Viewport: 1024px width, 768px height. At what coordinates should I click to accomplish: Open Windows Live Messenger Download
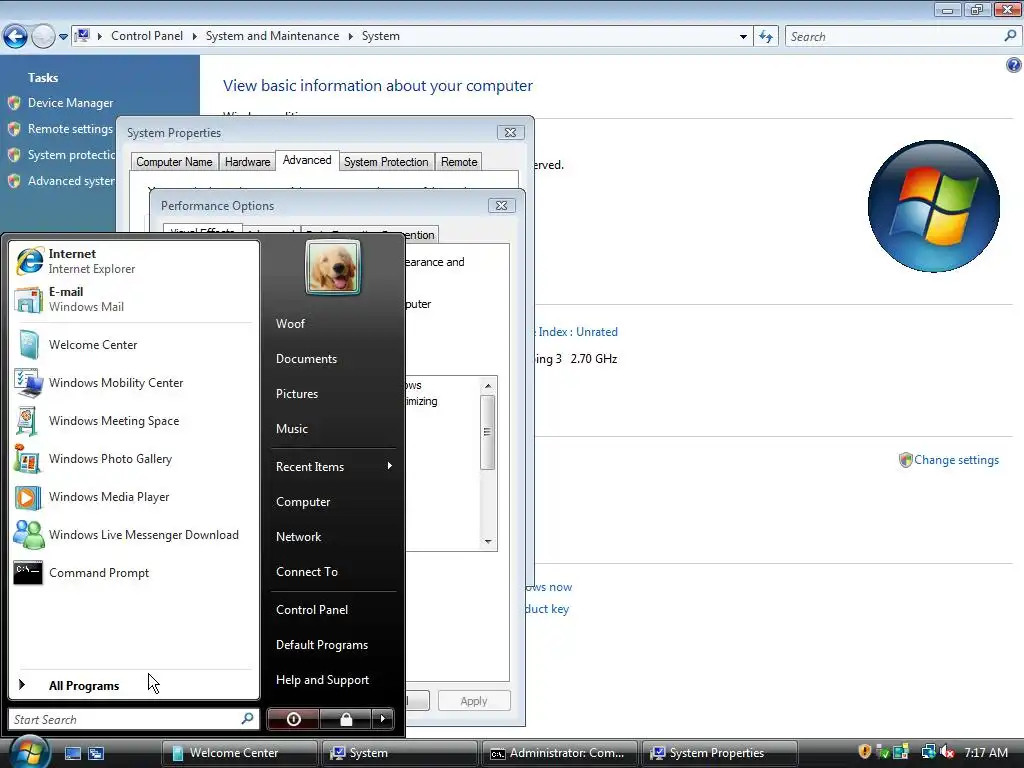(134, 535)
